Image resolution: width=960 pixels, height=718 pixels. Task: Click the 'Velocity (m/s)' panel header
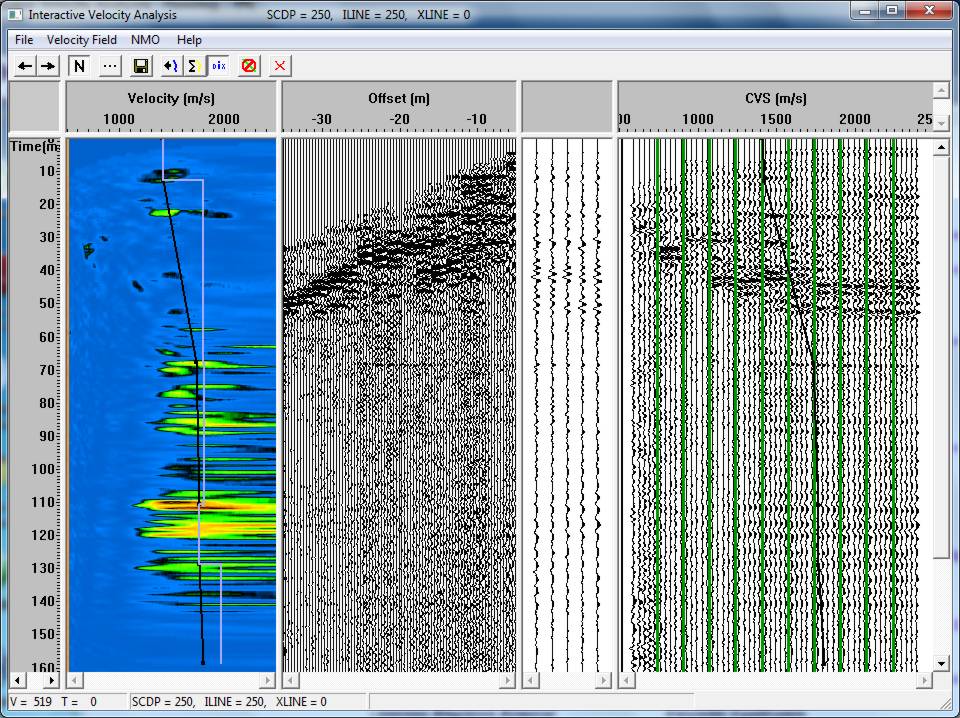[171, 99]
